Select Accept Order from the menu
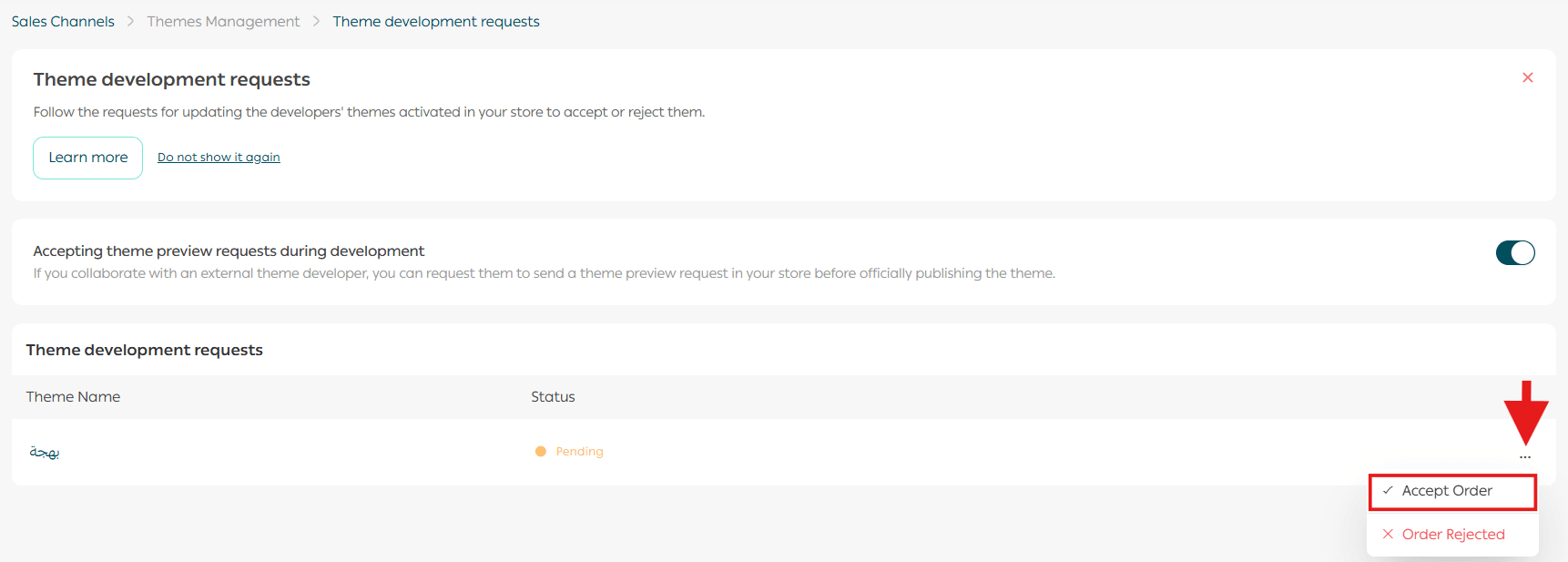Screen dimensions: 1568x562 (x=1446, y=491)
